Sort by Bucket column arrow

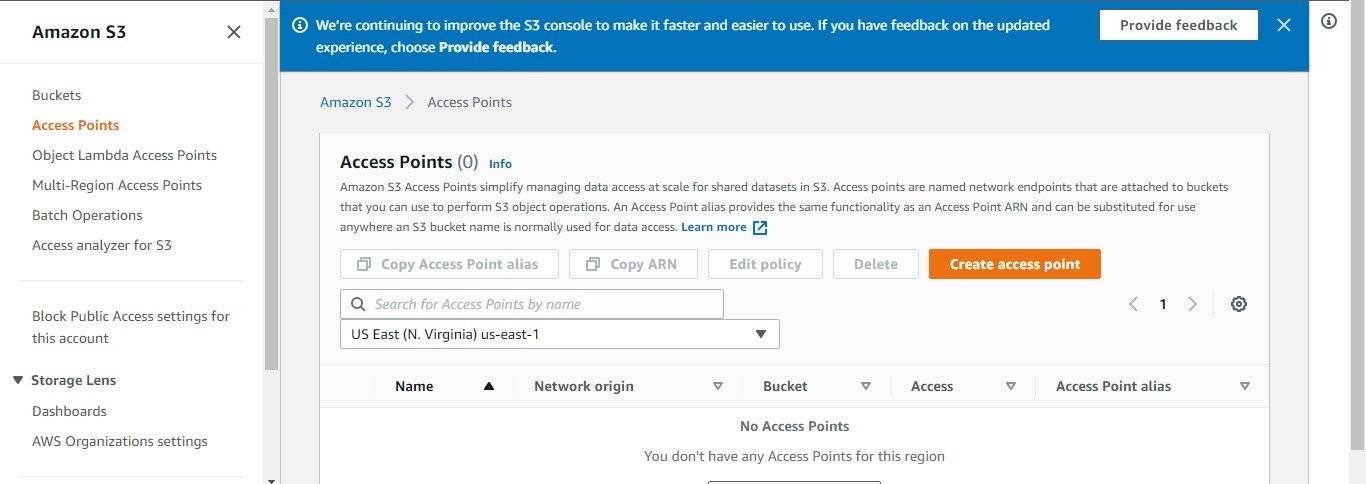pos(866,386)
